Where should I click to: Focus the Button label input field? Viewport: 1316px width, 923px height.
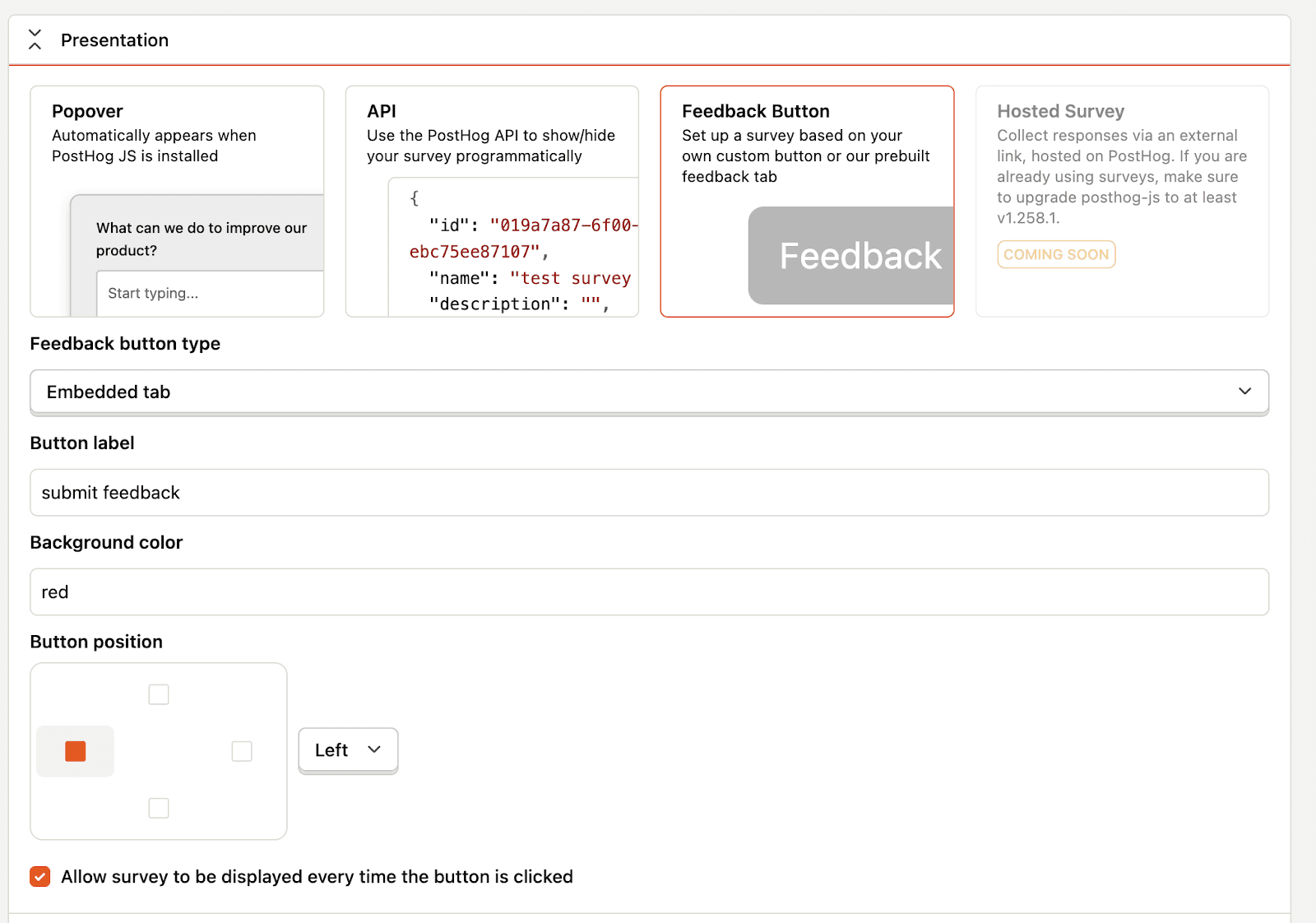point(649,493)
